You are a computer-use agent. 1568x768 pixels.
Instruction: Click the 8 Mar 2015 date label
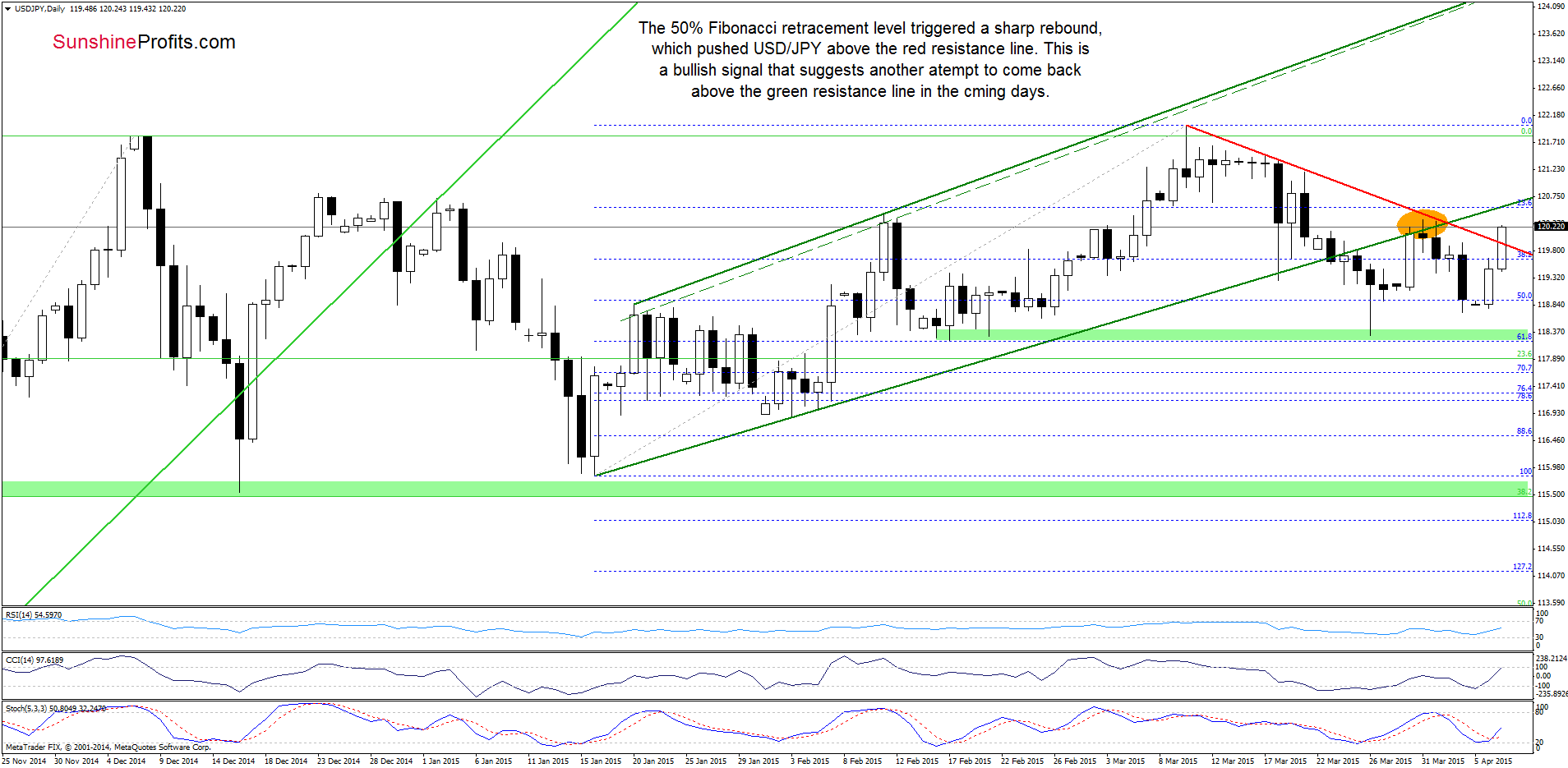pos(1178,761)
